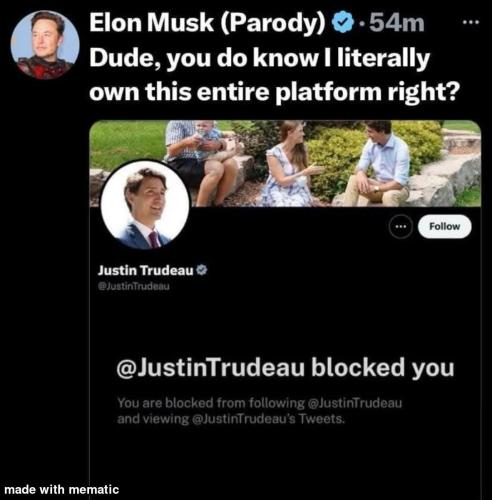The width and height of the screenshot is (492, 500).
Task: Open the tweet's three-dot more options menu
Action: click(x=471, y=23)
